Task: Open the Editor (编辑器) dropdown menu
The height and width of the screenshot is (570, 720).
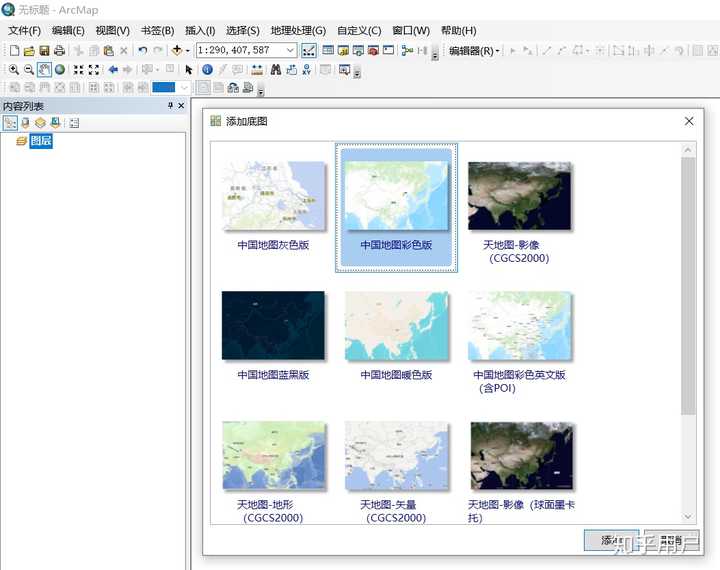Action: pos(474,51)
